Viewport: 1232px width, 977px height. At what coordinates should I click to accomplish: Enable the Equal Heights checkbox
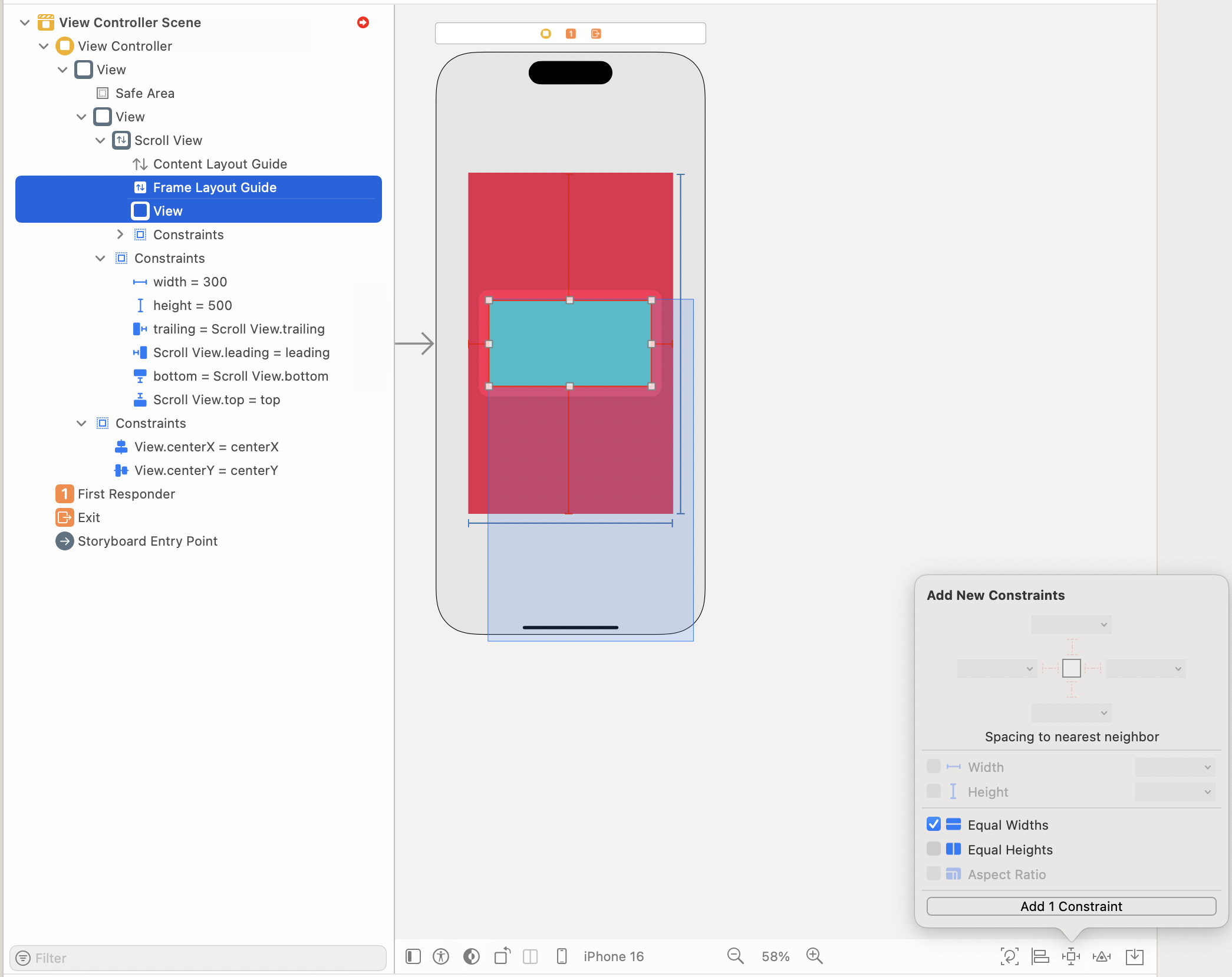click(933, 849)
